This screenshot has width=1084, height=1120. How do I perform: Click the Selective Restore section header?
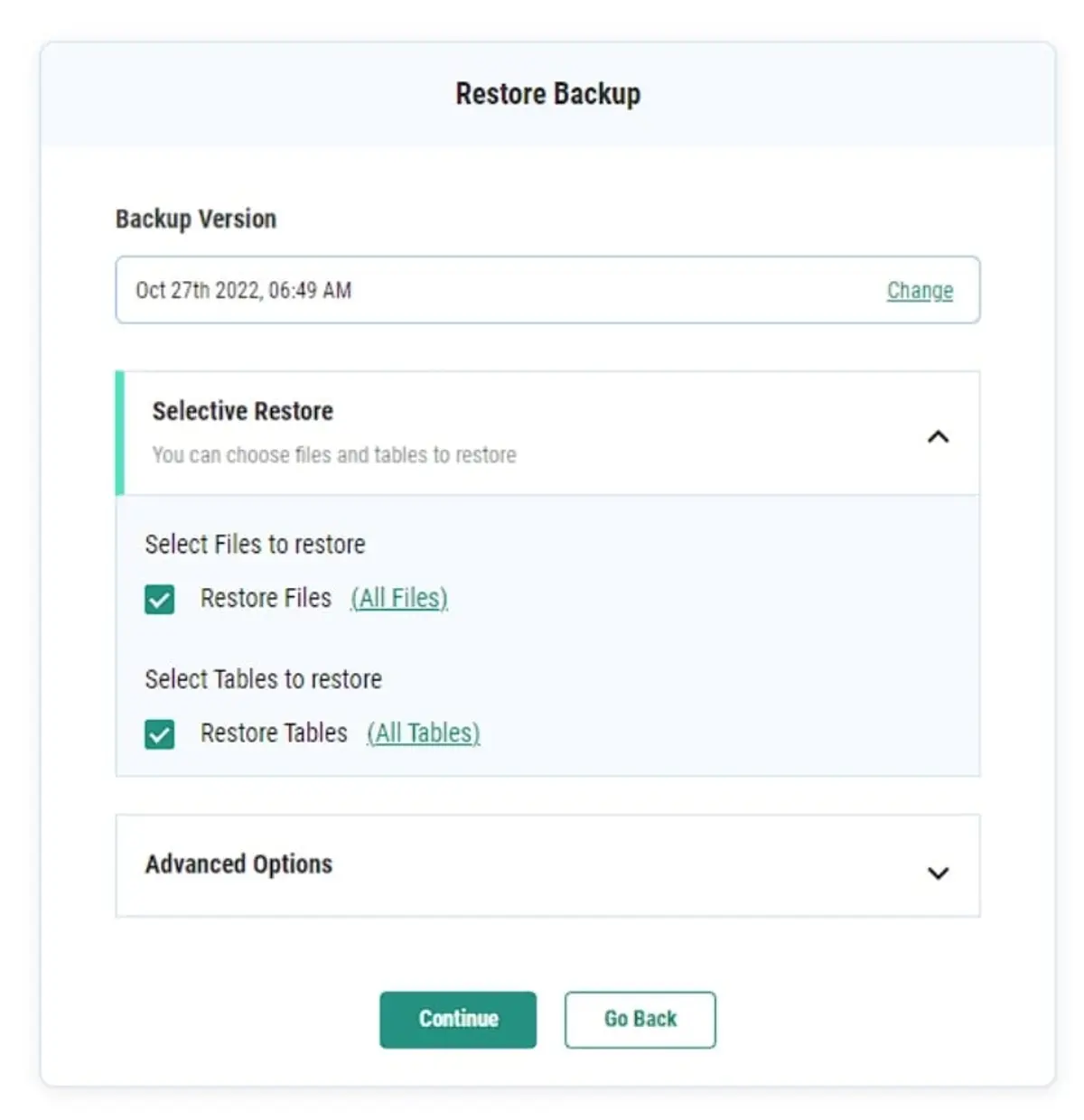[x=241, y=411]
